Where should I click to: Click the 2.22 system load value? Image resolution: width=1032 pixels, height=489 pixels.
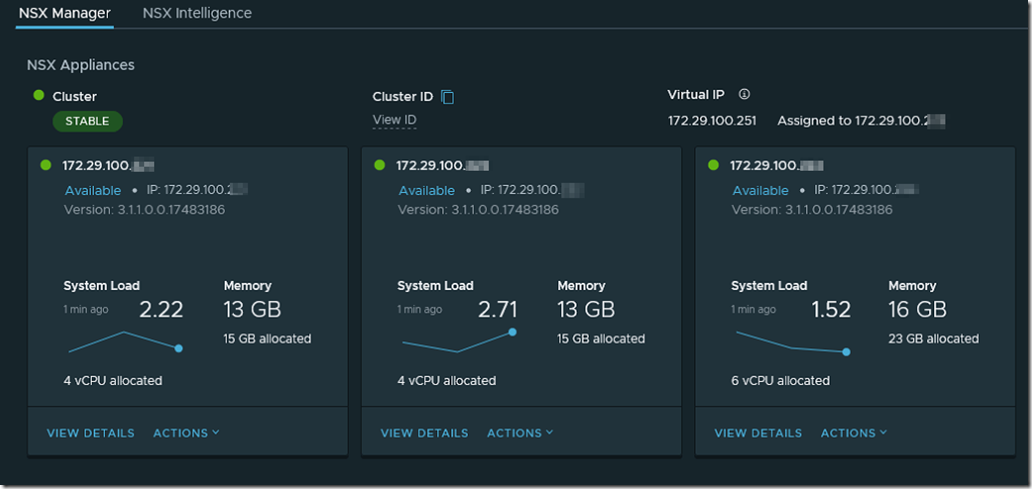161,309
